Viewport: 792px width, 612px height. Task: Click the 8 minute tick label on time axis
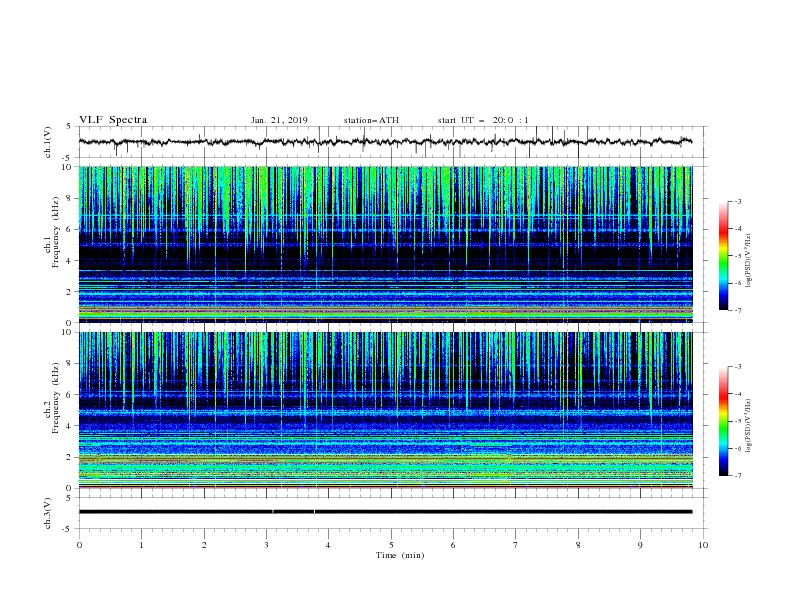coord(578,545)
